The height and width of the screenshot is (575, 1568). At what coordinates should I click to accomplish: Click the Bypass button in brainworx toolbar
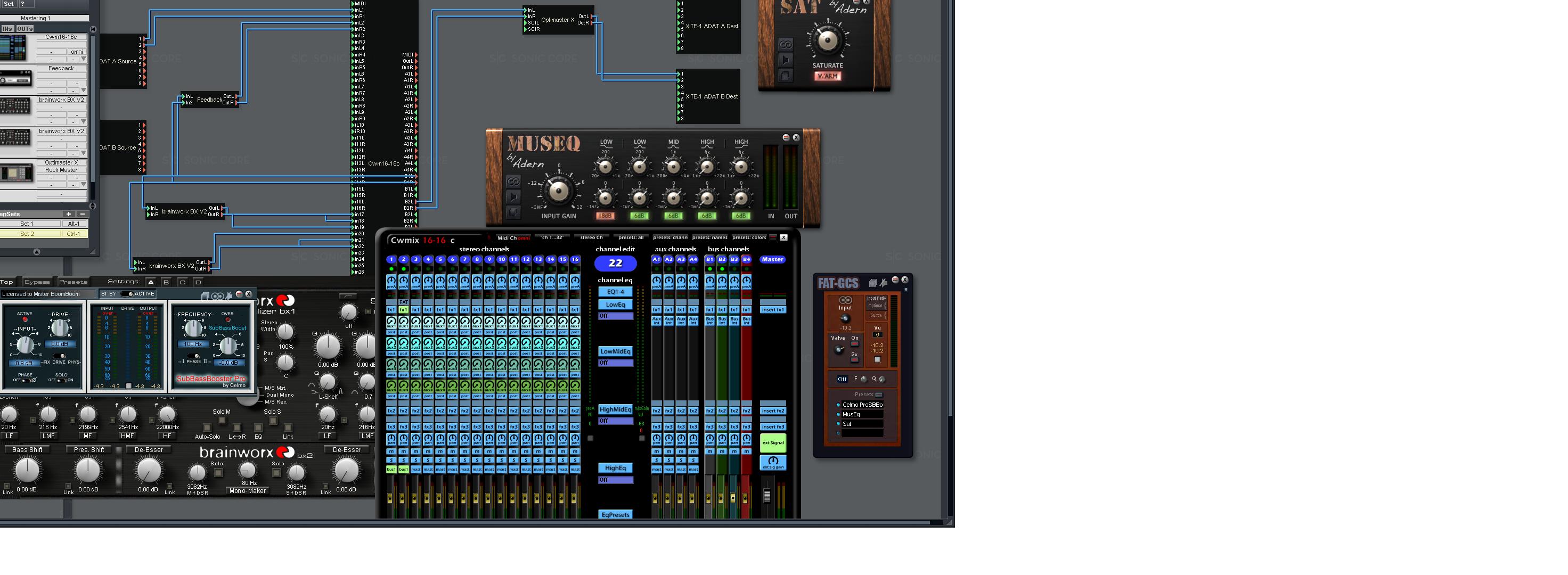(37, 282)
